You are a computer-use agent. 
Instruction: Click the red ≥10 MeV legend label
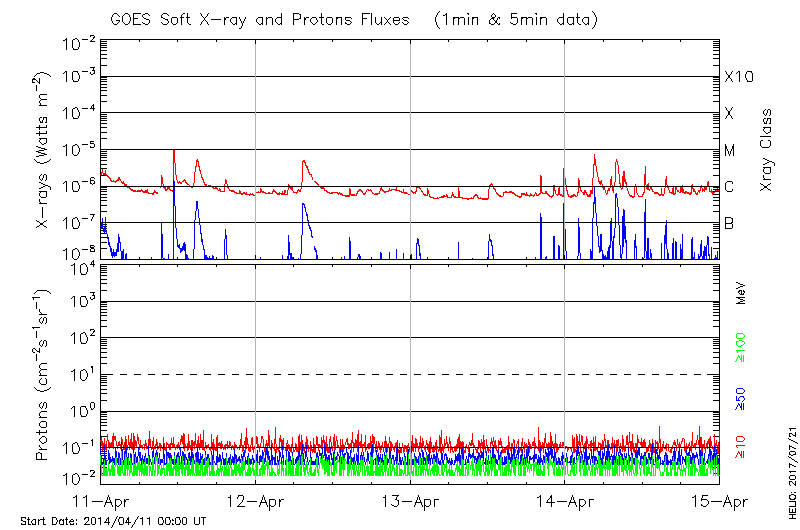pos(741,447)
